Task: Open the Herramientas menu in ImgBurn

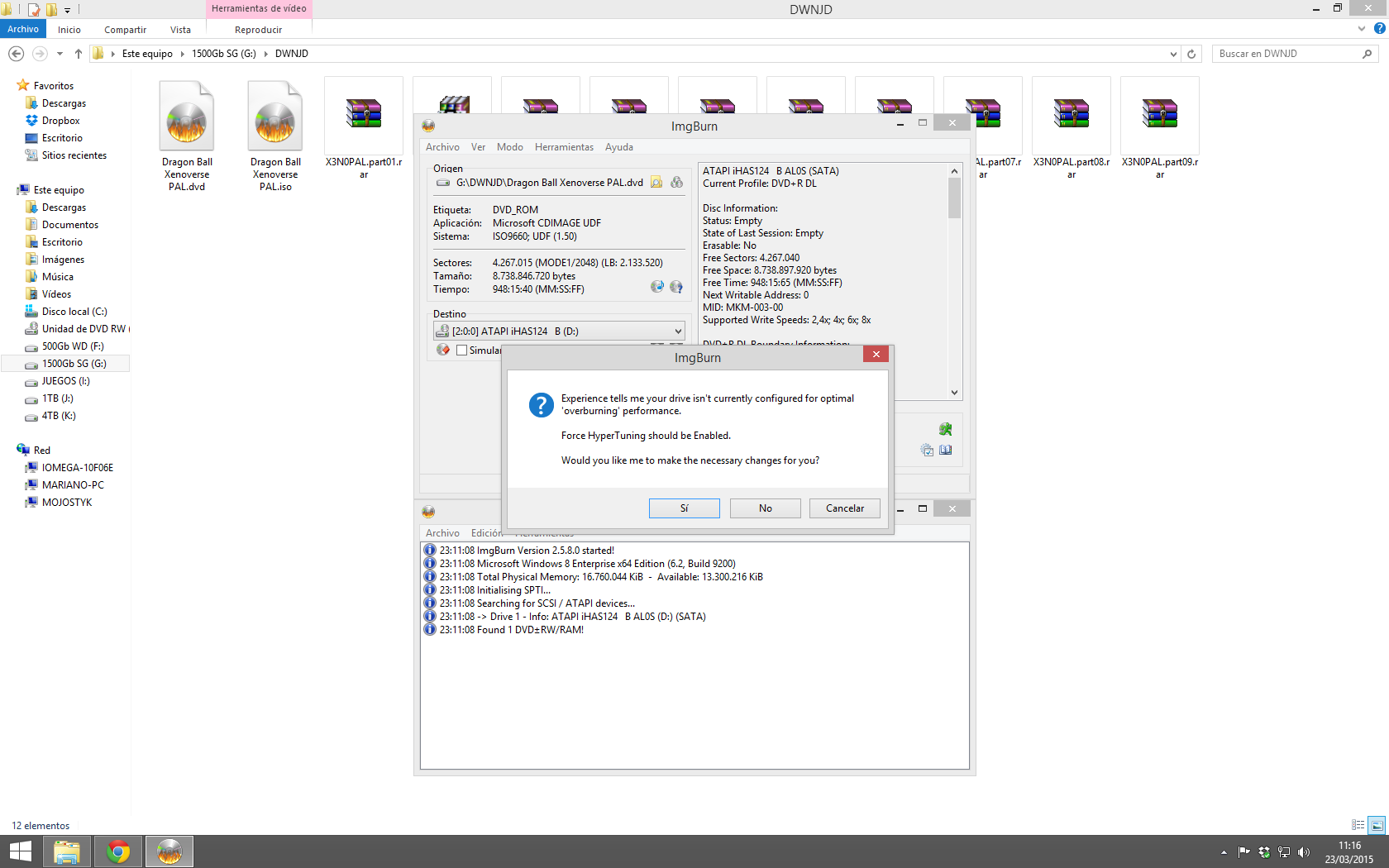Action: click(x=564, y=147)
